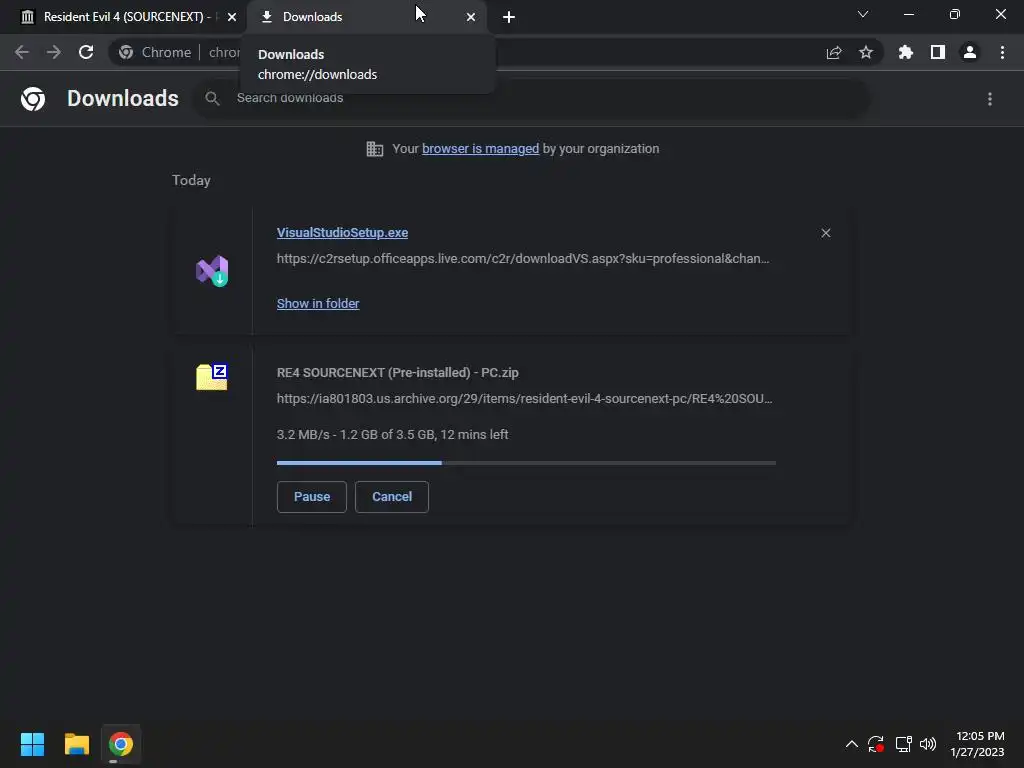The image size is (1024, 768).
Task: Toggle the side panel icon
Action: point(938,52)
